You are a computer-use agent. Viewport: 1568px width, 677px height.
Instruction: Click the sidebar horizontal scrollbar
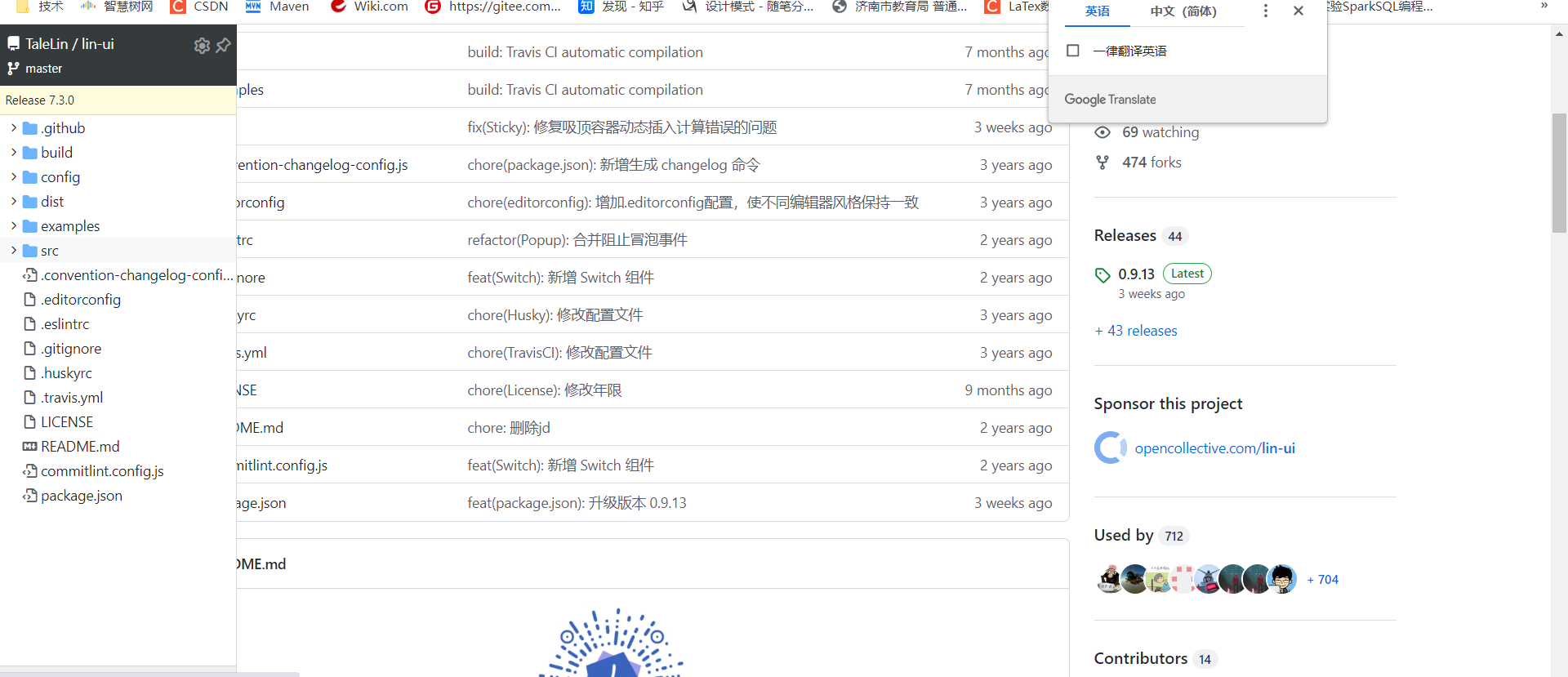pos(149,674)
